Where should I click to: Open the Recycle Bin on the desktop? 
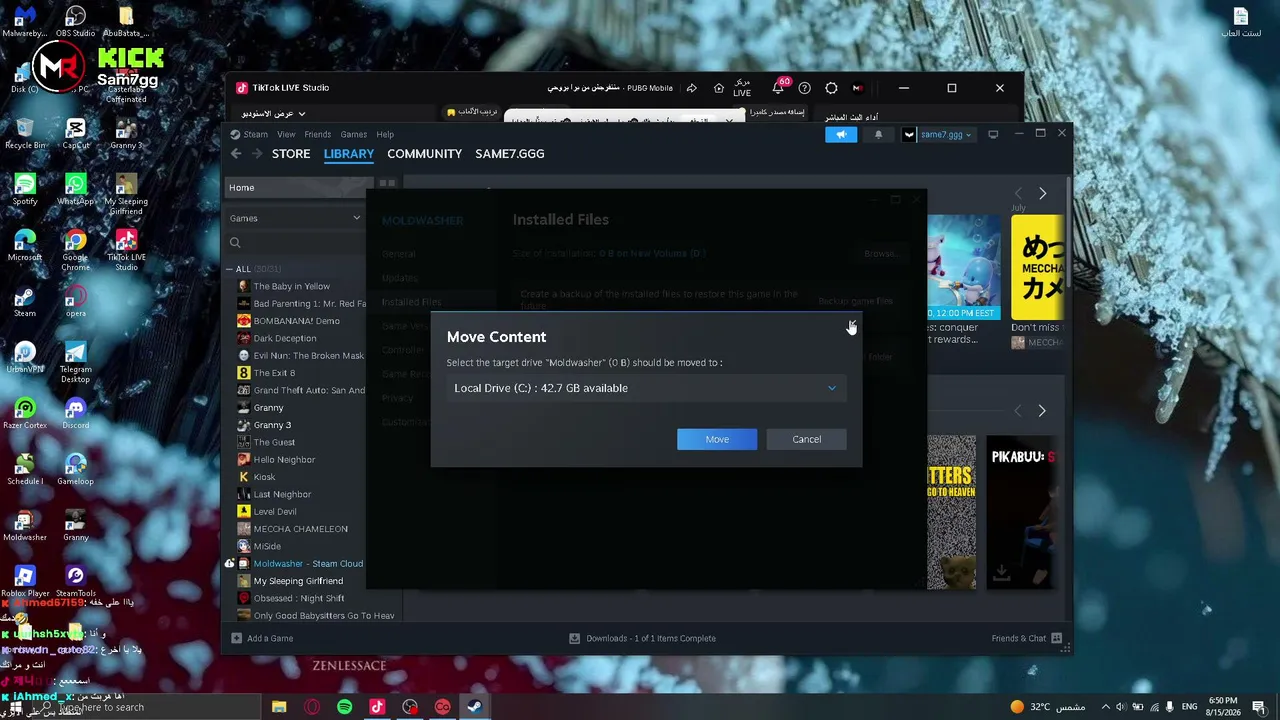coord(25,133)
